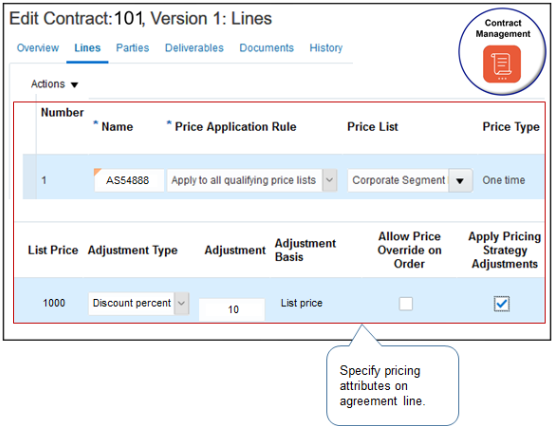Switch to the Parties tab
The width and height of the screenshot is (554, 427).
point(132,48)
